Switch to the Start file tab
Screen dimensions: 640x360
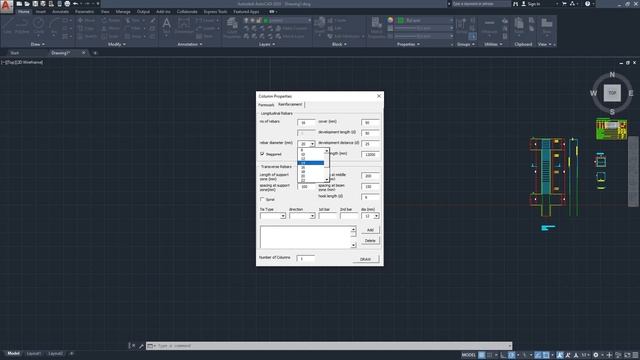tap(15, 53)
